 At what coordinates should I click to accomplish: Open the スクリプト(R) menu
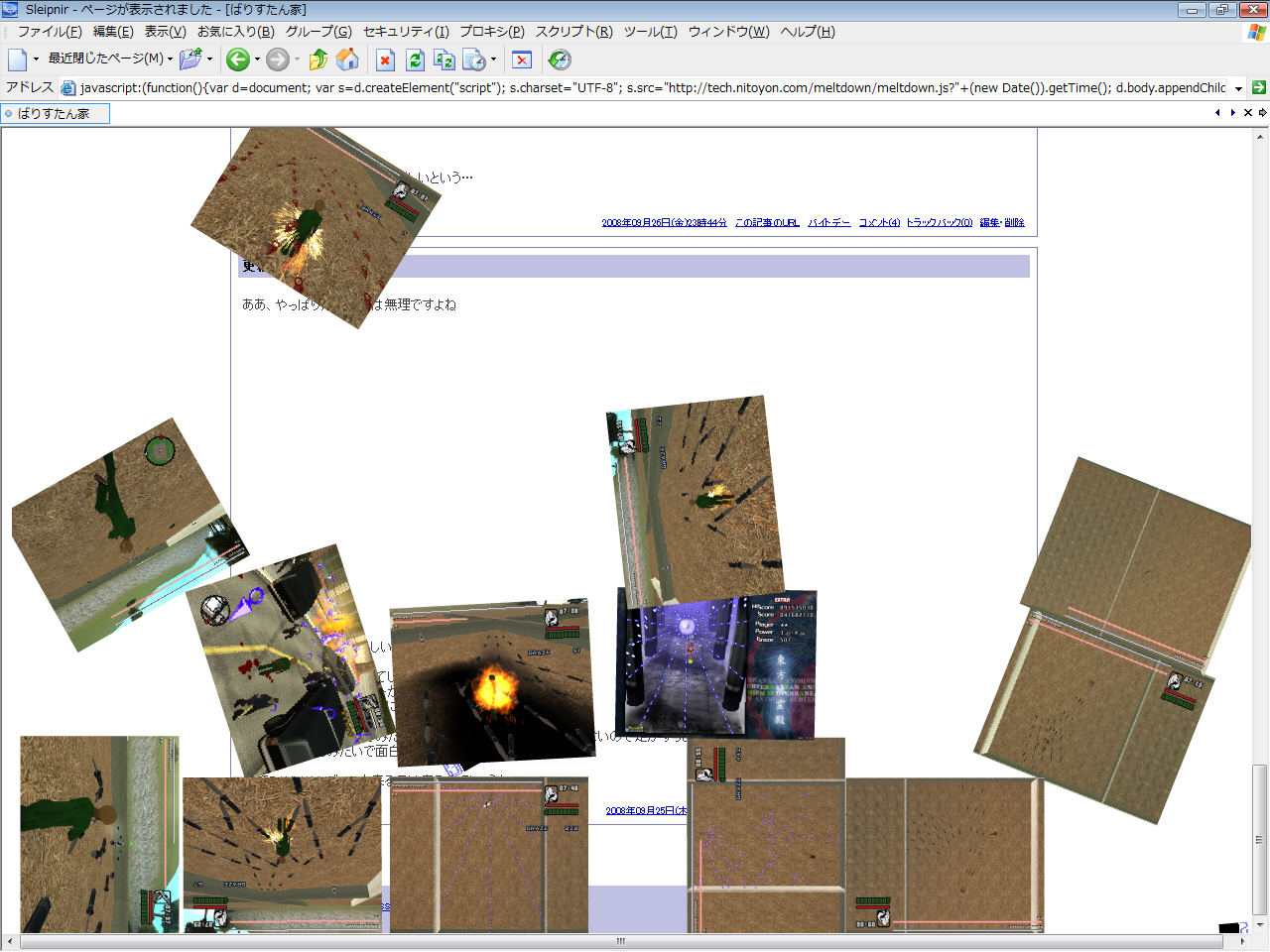click(x=573, y=32)
